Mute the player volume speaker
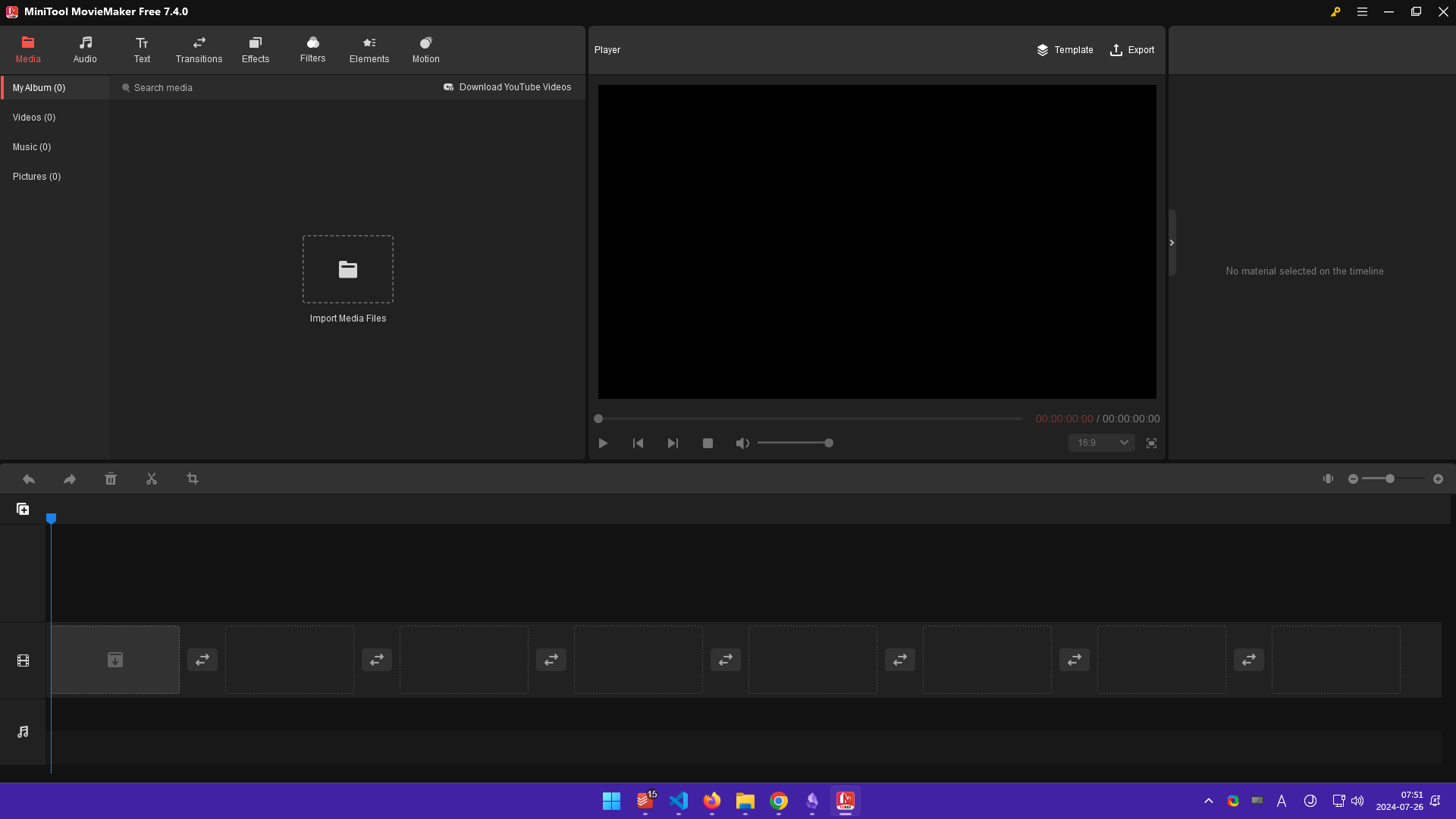 click(x=742, y=444)
